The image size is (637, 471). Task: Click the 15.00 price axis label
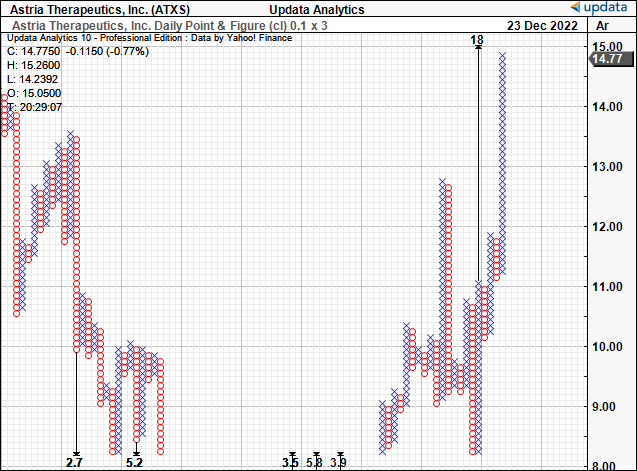[607, 46]
